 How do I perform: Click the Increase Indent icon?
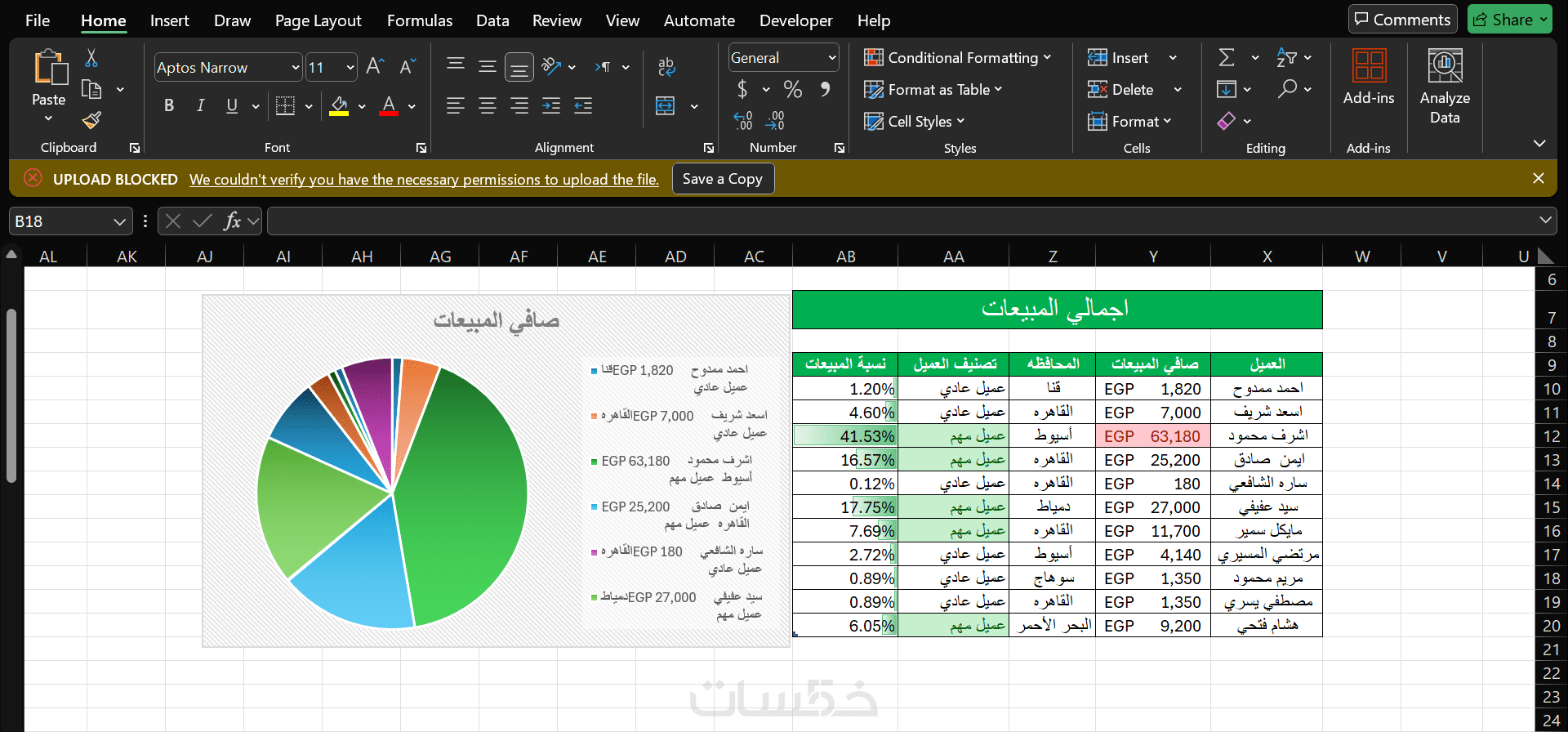(583, 105)
